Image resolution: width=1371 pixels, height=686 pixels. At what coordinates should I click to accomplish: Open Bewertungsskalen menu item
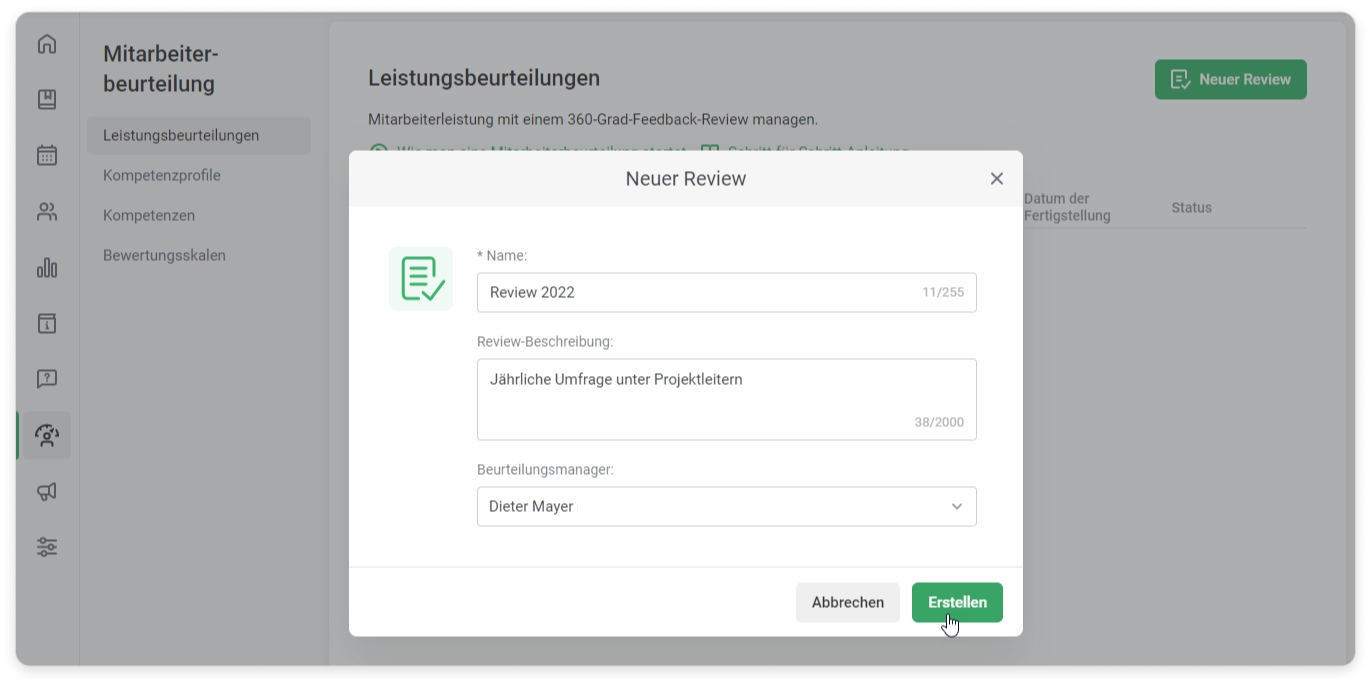[x=164, y=255]
